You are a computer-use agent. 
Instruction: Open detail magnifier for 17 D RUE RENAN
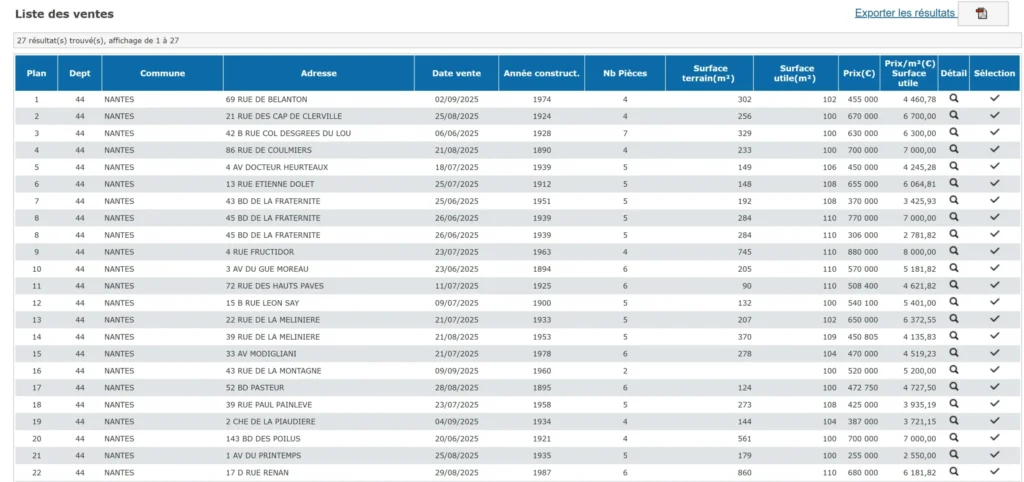pos(954,472)
